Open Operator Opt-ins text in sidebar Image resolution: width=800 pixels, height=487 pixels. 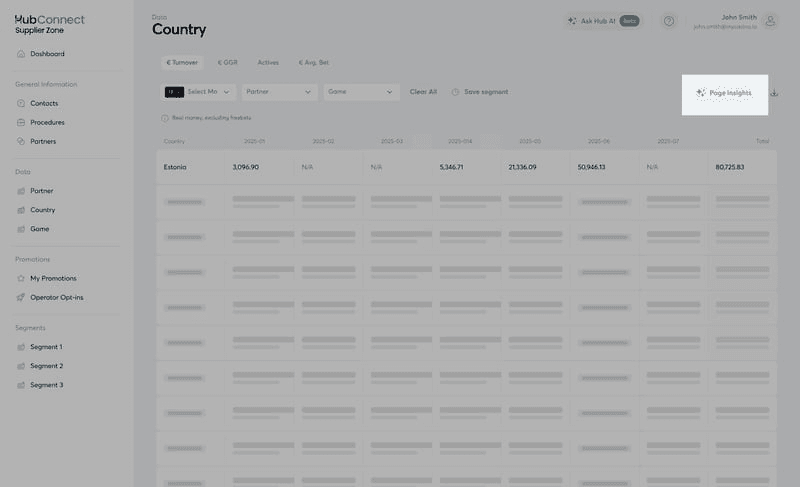(x=57, y=297)
